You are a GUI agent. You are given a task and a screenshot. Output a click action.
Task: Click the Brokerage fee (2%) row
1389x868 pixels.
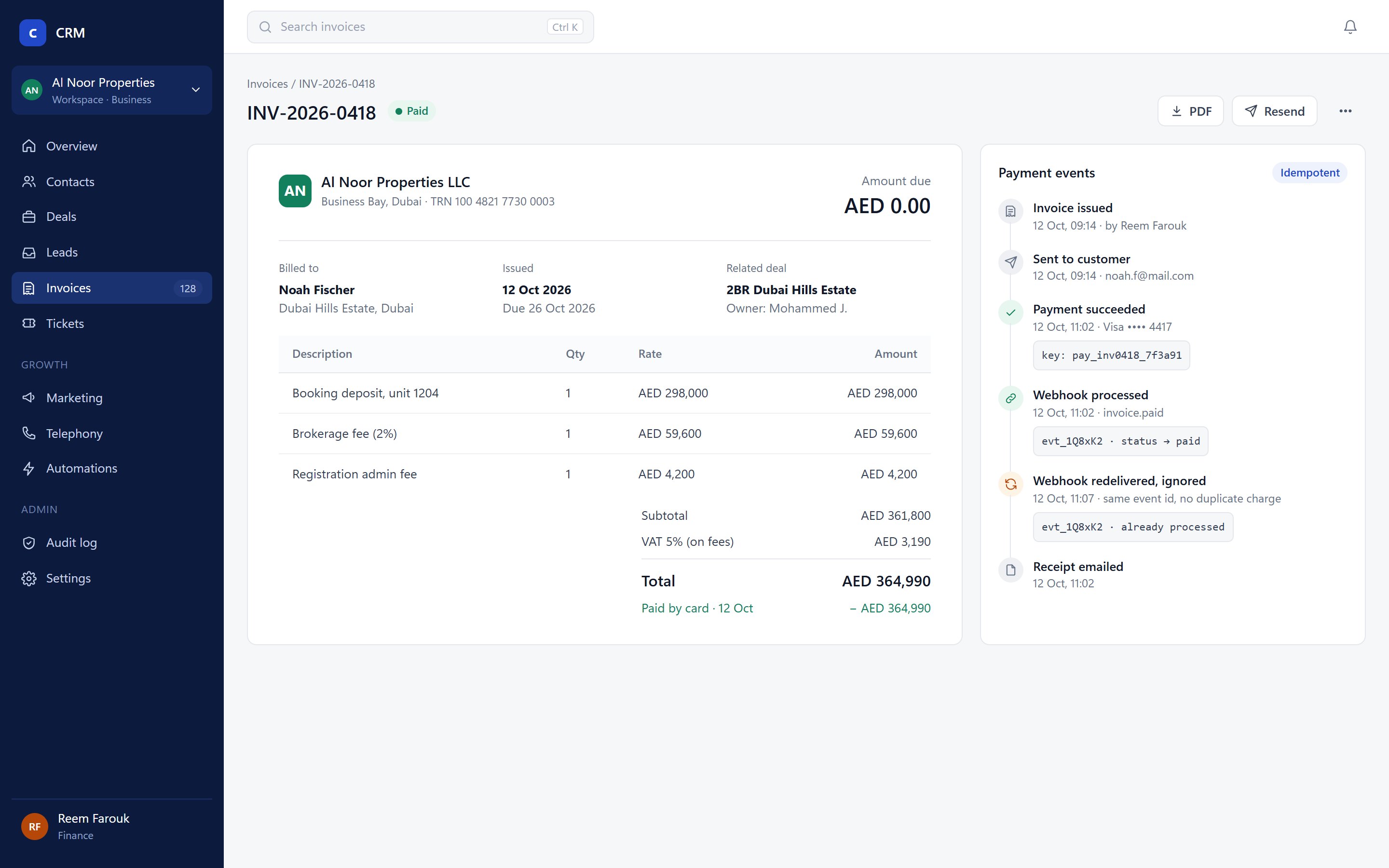tap(604, 434)
